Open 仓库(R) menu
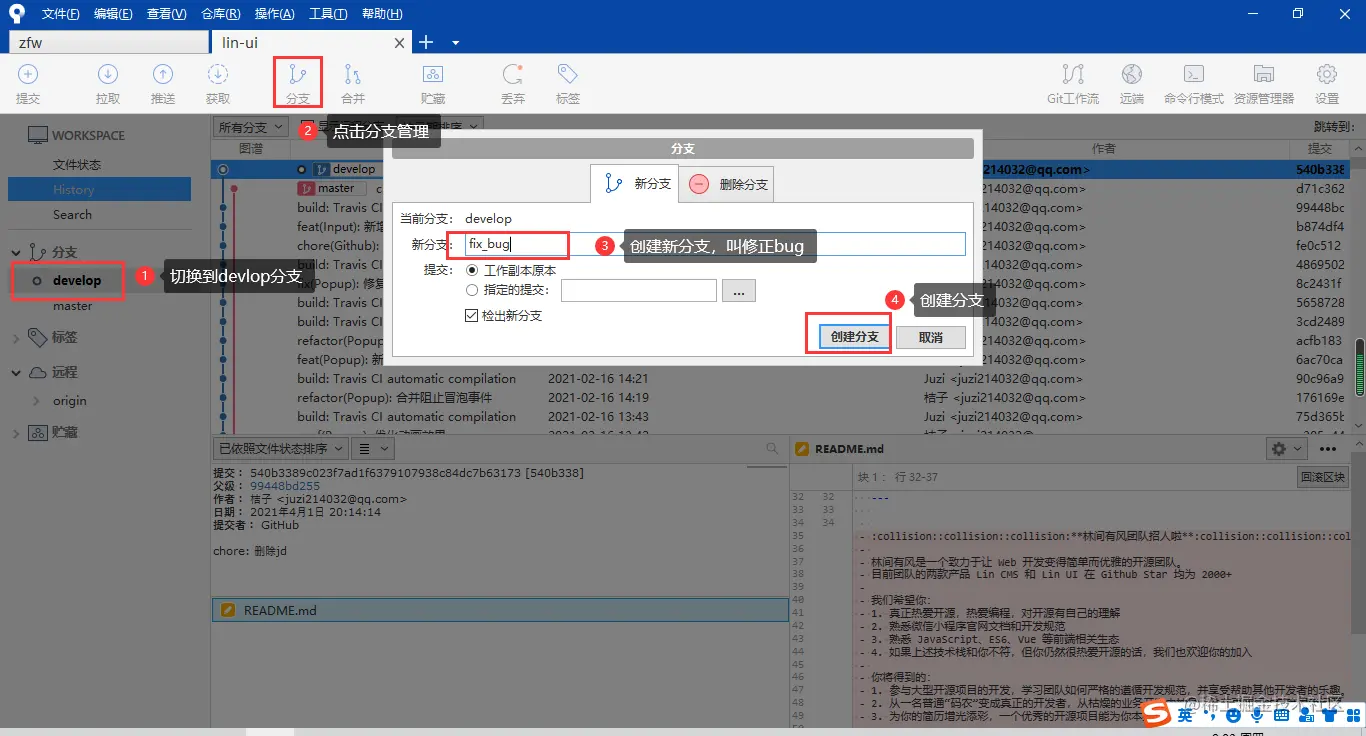Screen dimensions: 1366x736 tap(220, 14)
